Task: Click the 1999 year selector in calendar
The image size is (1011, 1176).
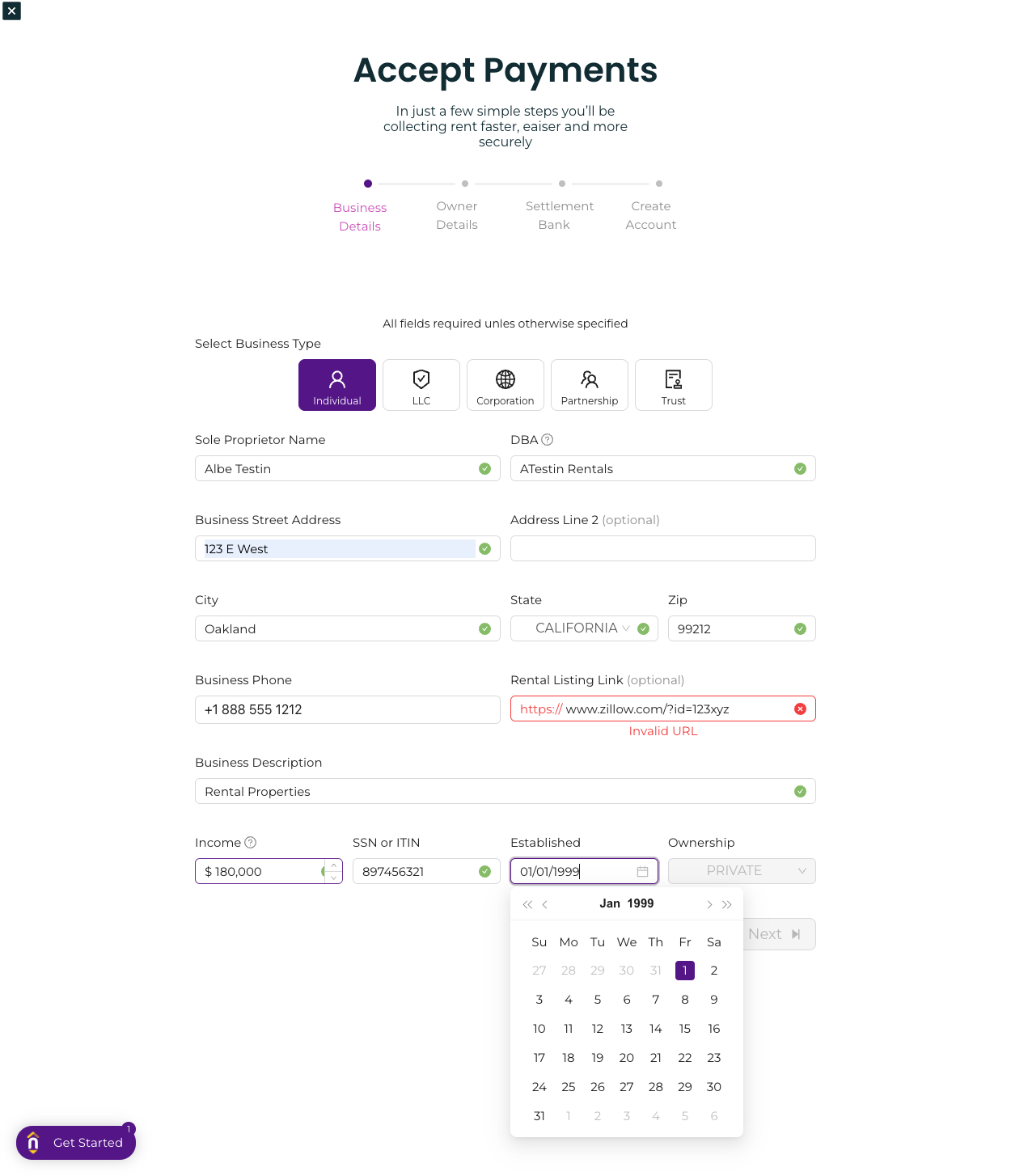Action: click(641, 903)
